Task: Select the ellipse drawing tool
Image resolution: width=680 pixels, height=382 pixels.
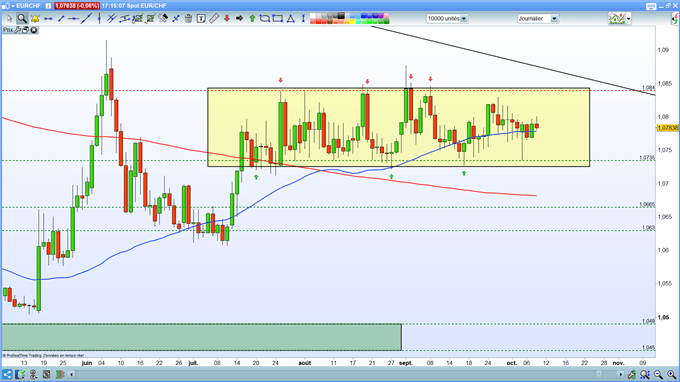Action: [265, 19]
